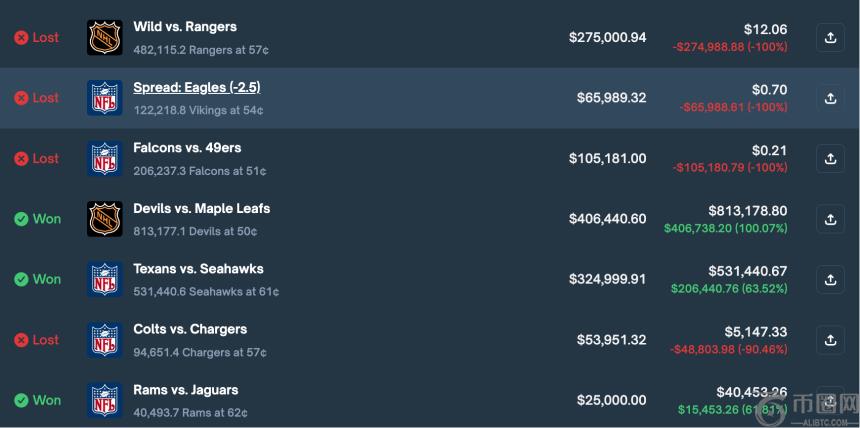Click the $406,440.60 bet amount
860x428 pixels.
(607, 219)
